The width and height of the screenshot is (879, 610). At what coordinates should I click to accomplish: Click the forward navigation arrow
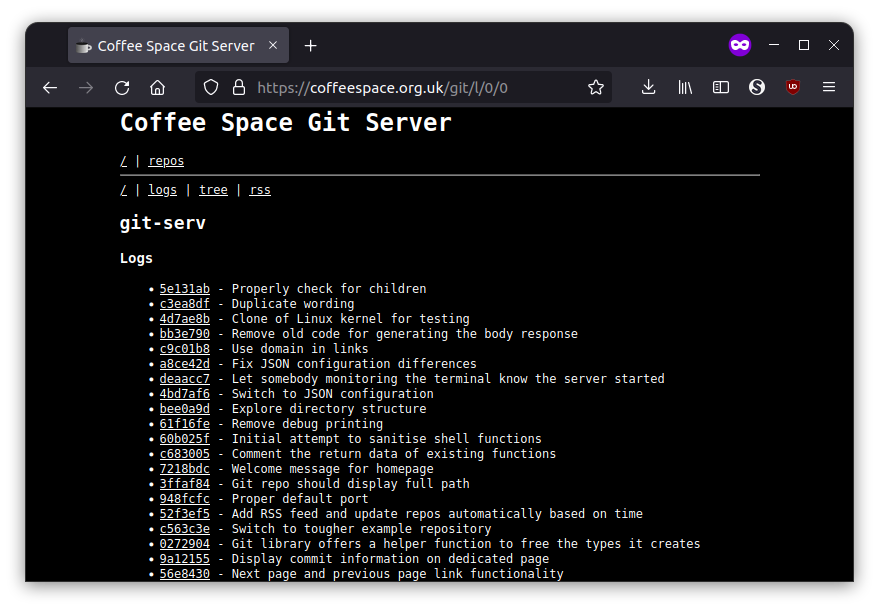[86, 87]
